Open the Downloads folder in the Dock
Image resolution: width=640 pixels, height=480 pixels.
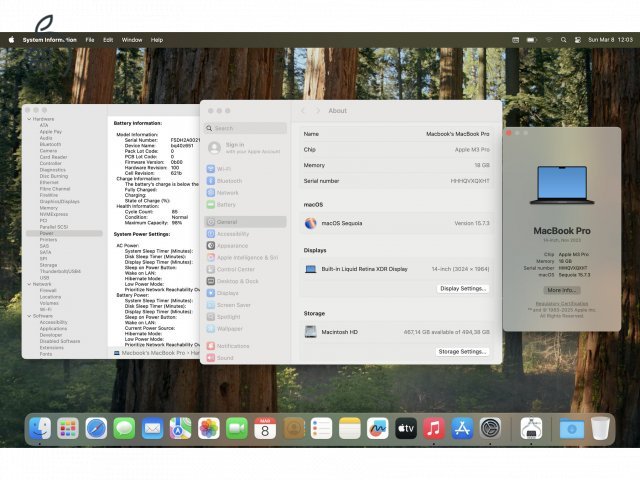(571, 428)
